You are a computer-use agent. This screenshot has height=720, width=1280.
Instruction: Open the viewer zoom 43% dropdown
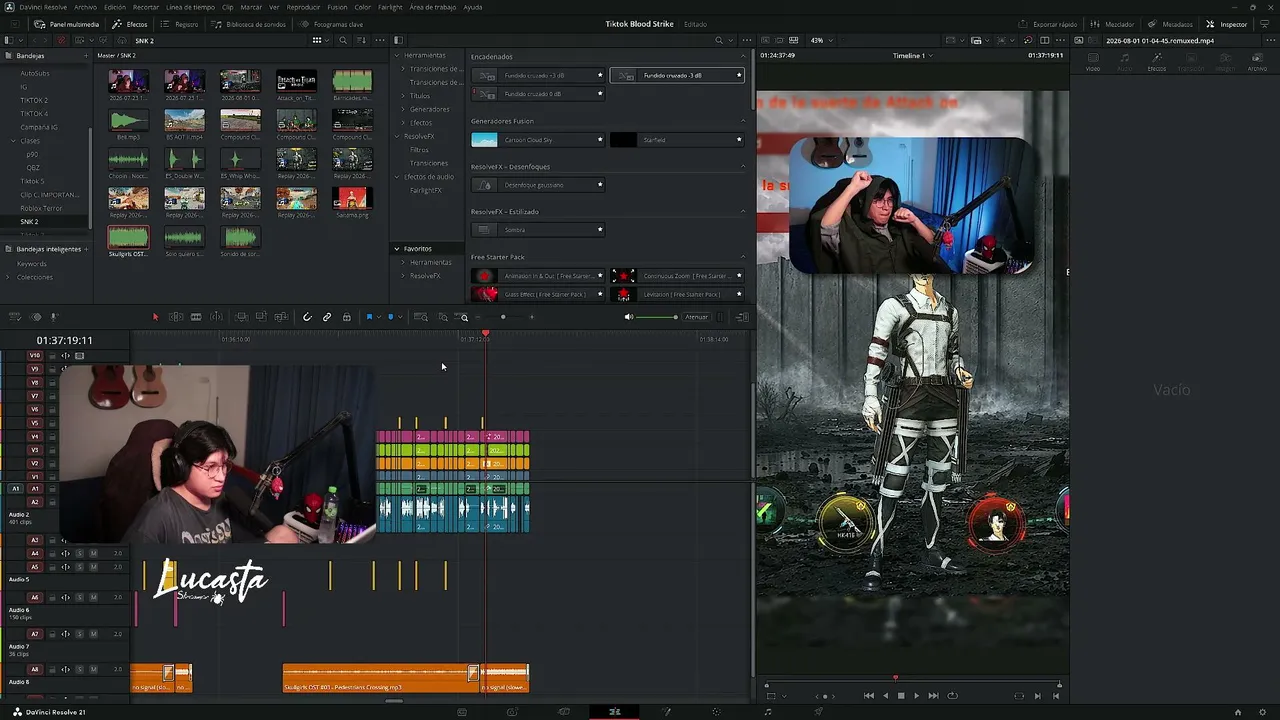click(x=820, y=41)
